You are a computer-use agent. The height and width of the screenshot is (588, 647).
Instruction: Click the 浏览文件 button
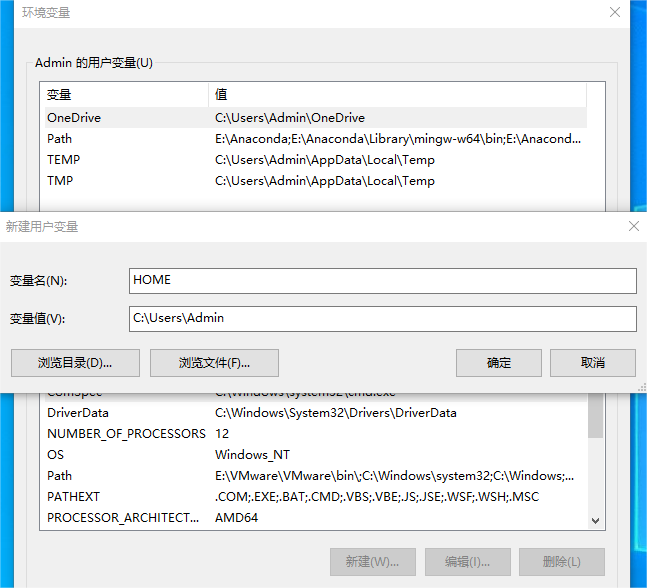pyautogui.click(x=214, y=362)
